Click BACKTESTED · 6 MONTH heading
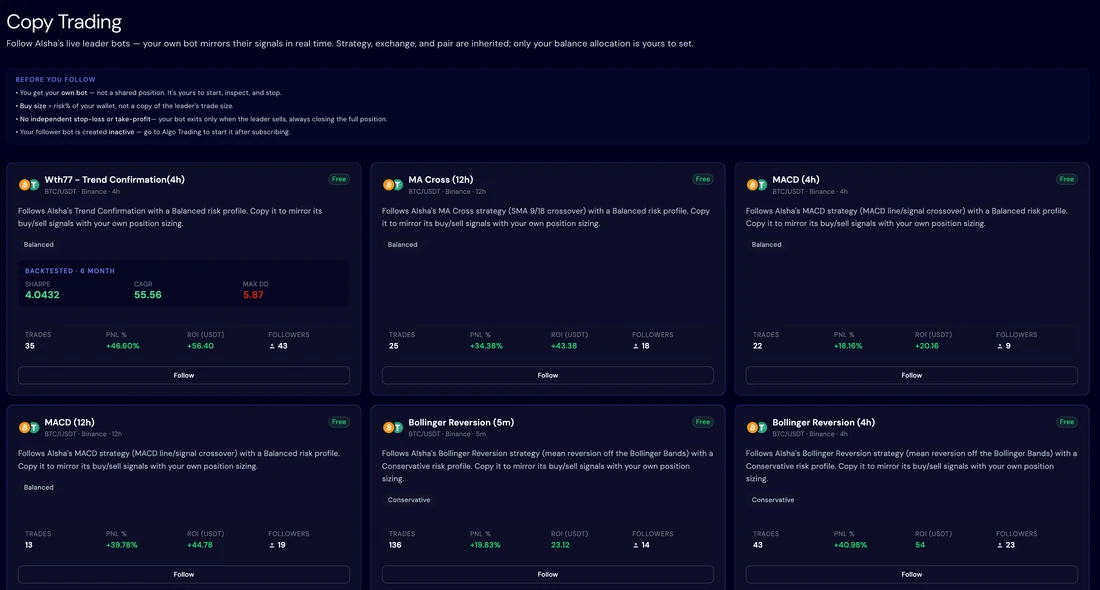1100x590 pixels. [70, 271]
